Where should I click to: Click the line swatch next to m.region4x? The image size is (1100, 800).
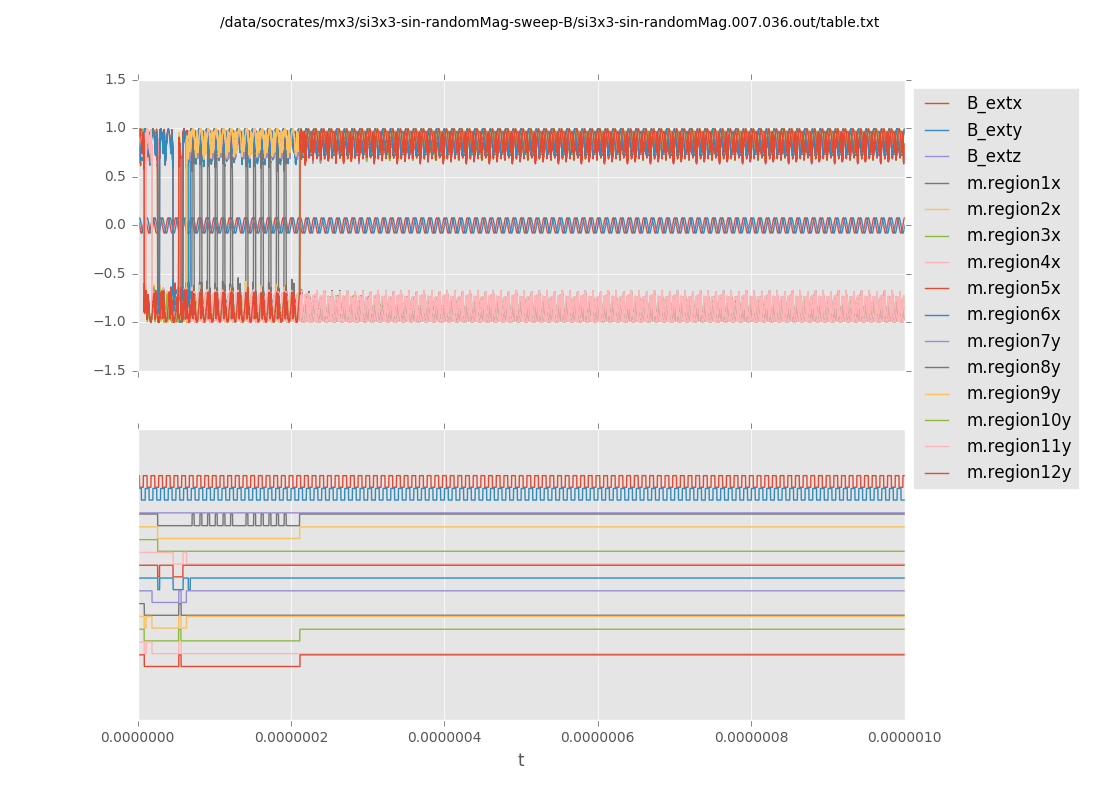[x=937, y=262]
